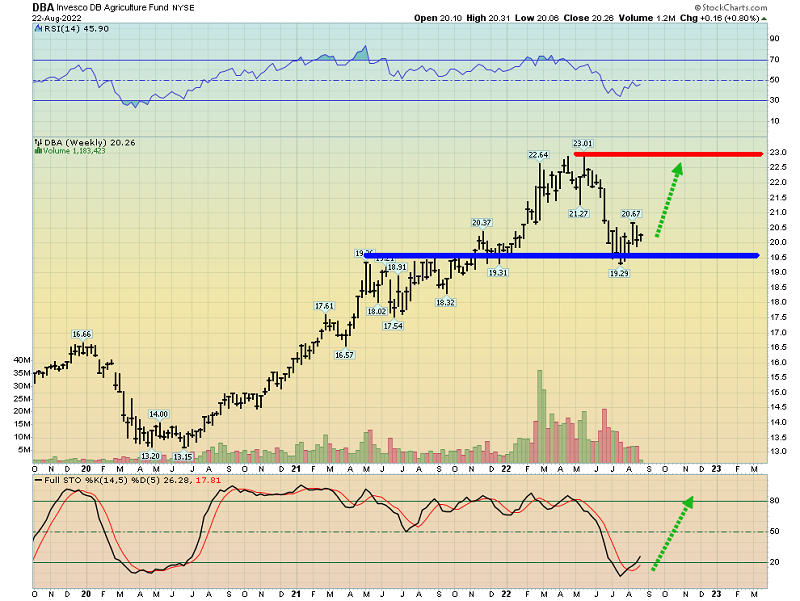Click the 13.15 low price label
Screen dimensions: 800x601
[183, 456]
